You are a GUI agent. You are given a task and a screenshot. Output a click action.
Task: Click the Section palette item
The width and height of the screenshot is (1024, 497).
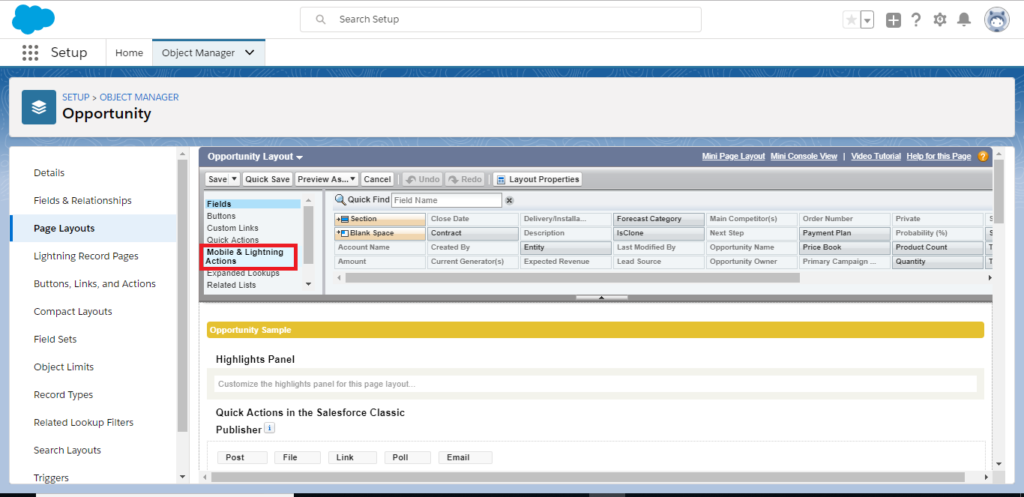click(379, 219)
